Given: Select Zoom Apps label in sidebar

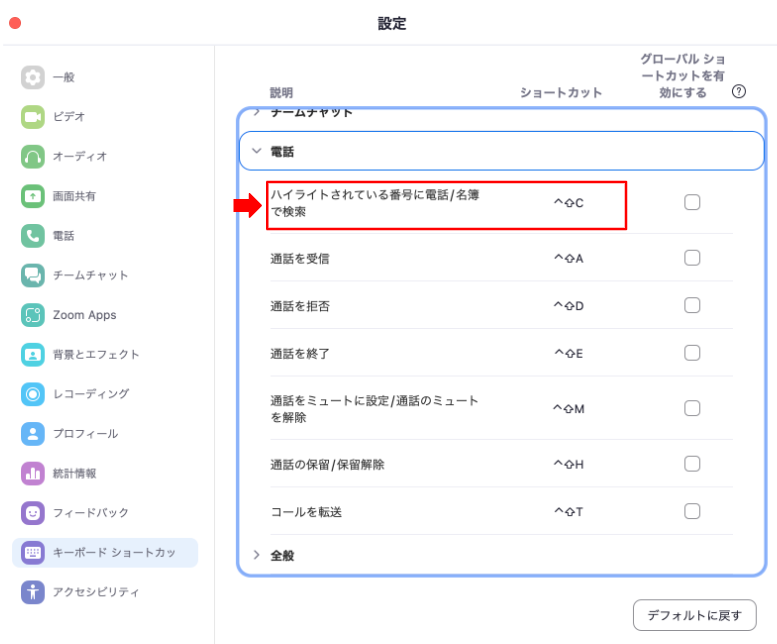Looking at the screenshot, I should [x=85, y=315].
